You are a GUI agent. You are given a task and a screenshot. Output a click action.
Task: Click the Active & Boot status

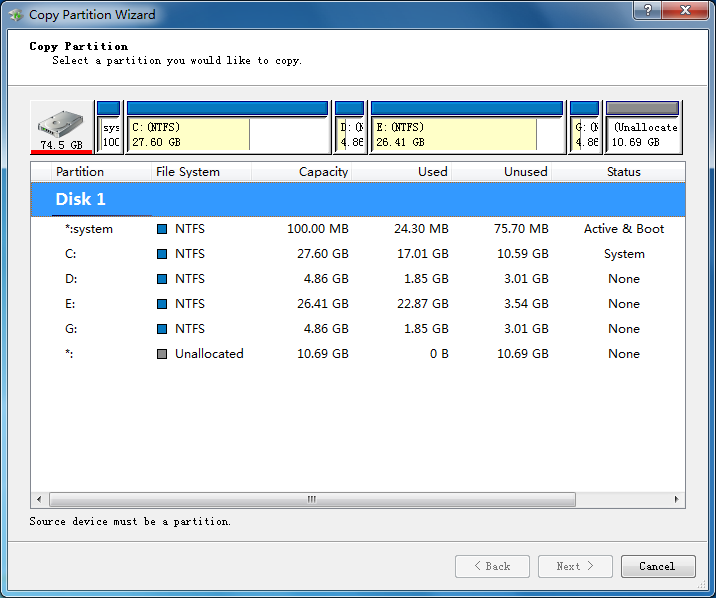624,229
